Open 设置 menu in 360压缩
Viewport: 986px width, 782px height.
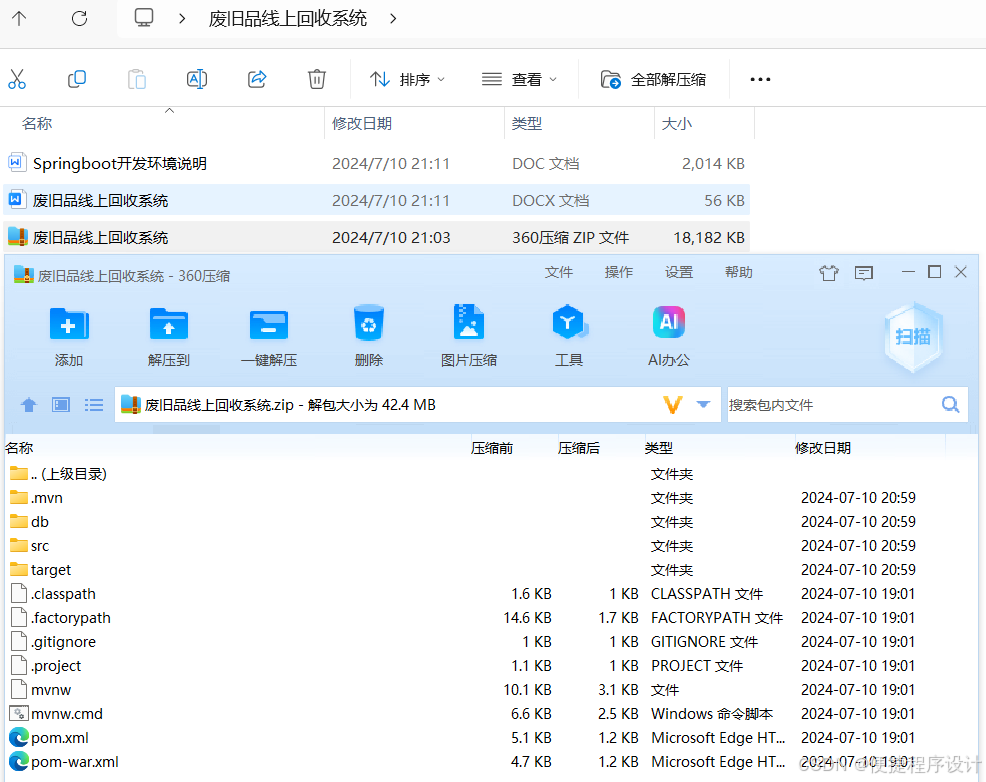click(x=679, y=272)
